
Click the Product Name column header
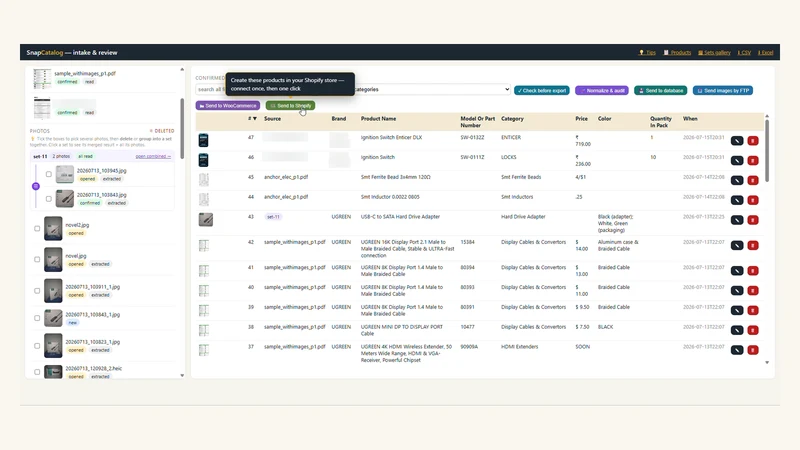tap(378, 118)
